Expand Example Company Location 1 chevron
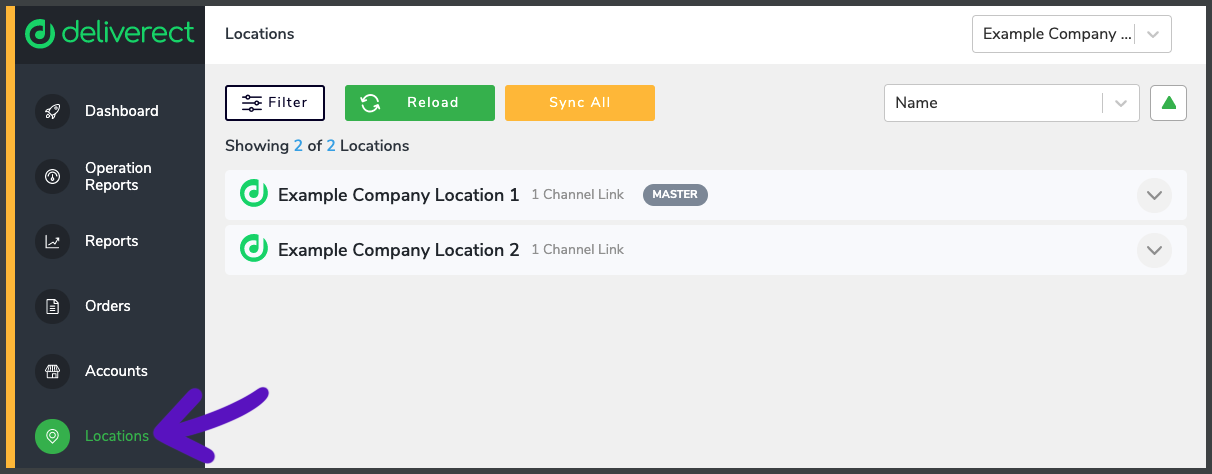Viewport: 1212px width, 474px height. click(1154, 195)
